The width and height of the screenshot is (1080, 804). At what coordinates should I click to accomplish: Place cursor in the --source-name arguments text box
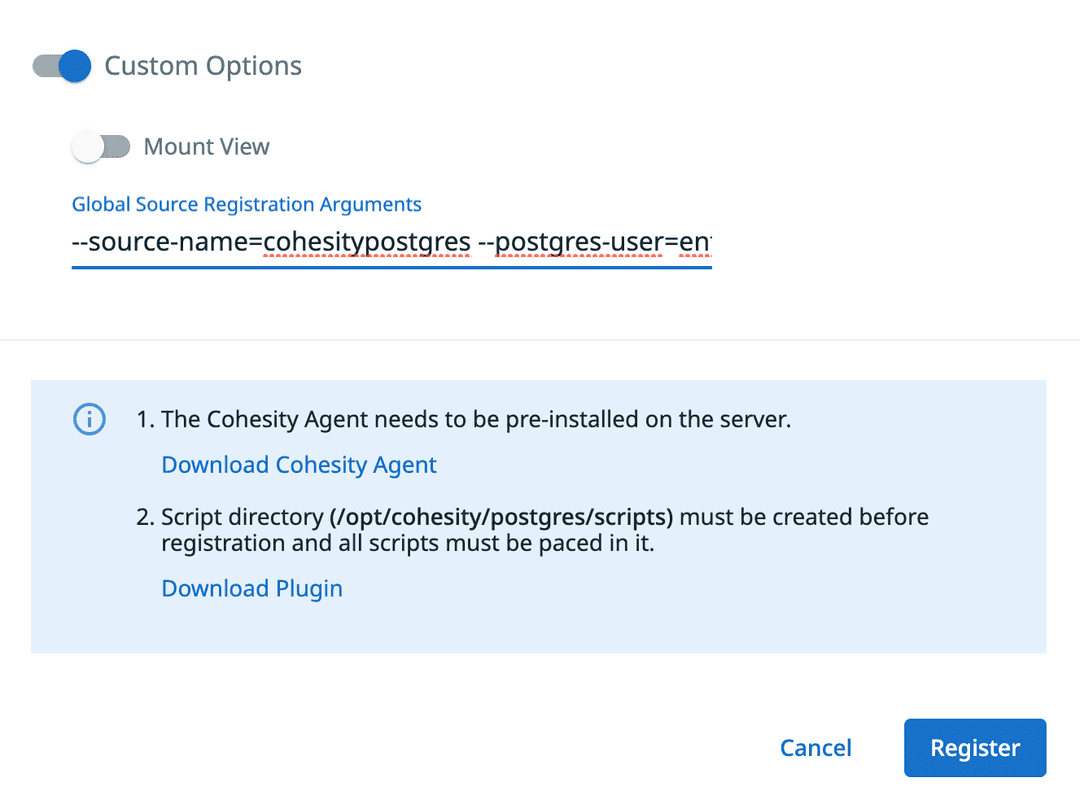pyautogui.click(x=390, y=242)
